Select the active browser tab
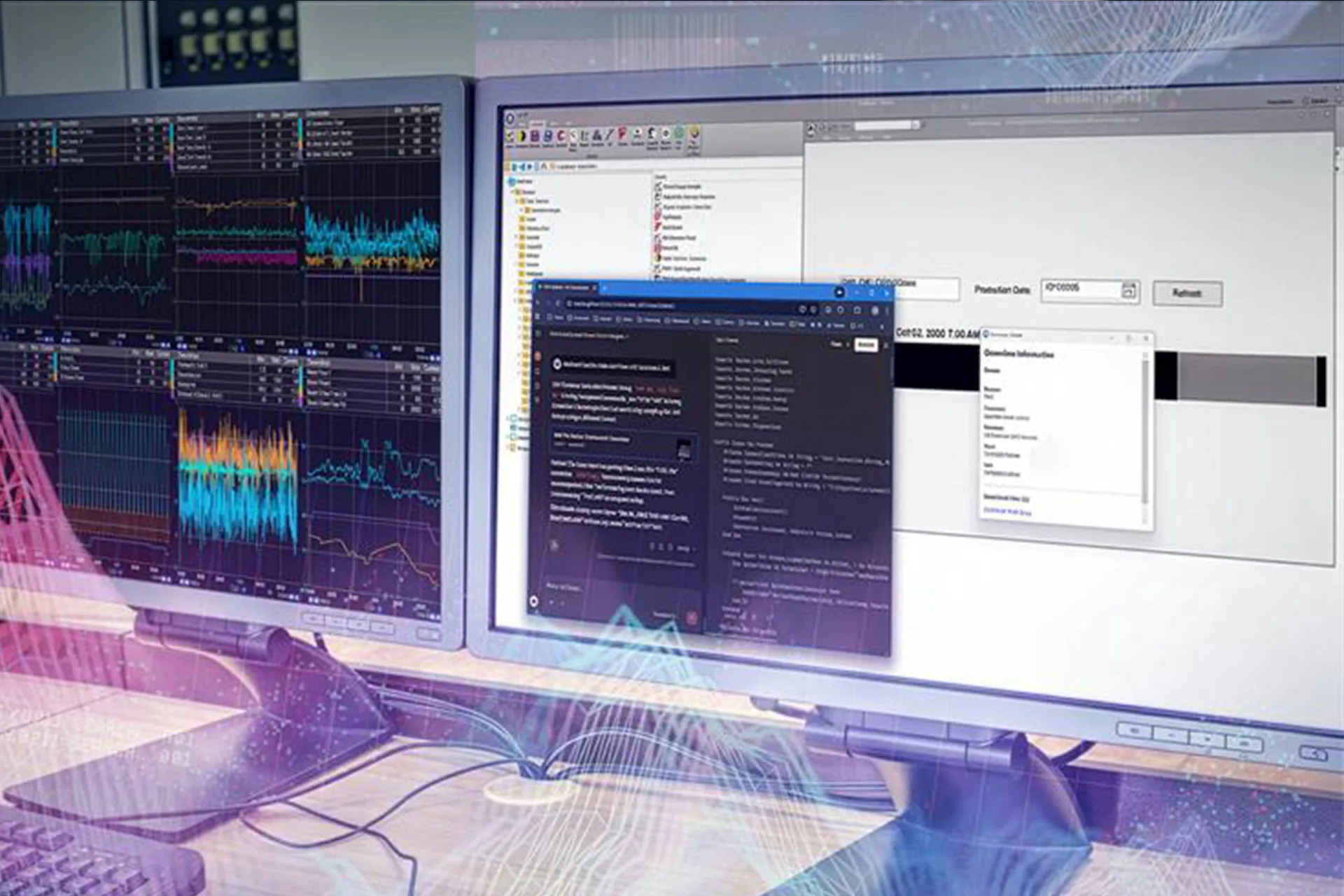This screenshot has height=896, width=1344. pyautogui.click(x=566, y=288)
